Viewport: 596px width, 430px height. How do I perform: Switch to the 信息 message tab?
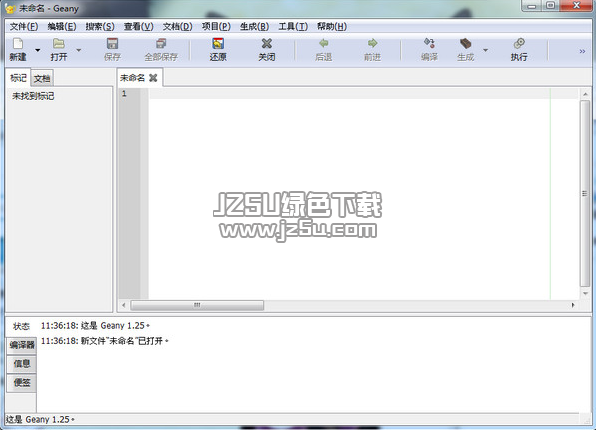[x=22, y=364]
